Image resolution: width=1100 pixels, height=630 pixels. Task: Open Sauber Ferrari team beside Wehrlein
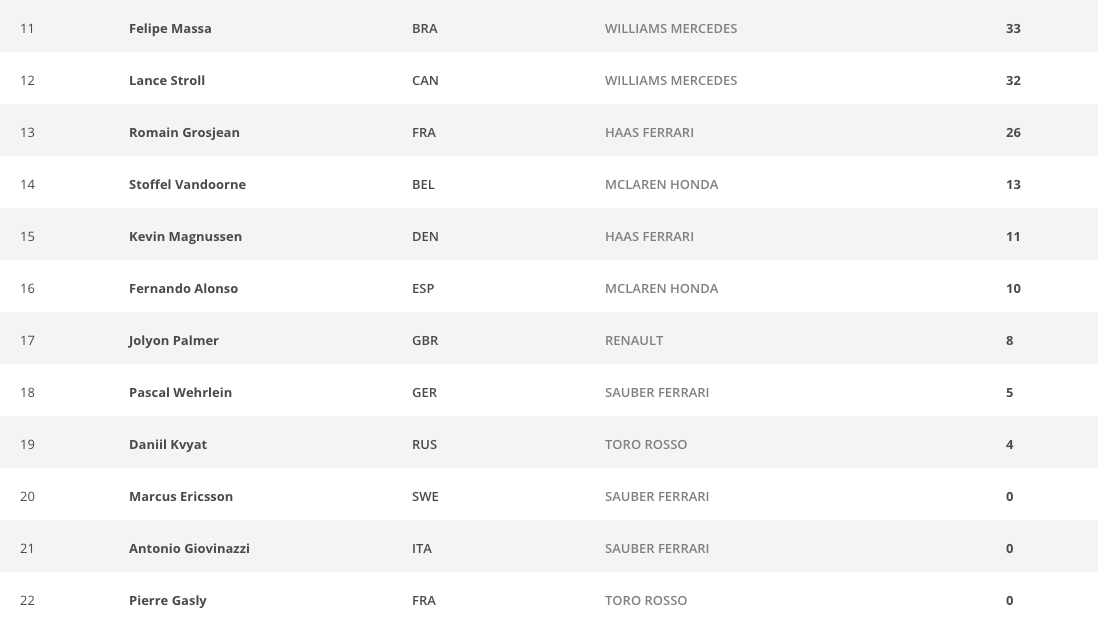pos(657,392)
